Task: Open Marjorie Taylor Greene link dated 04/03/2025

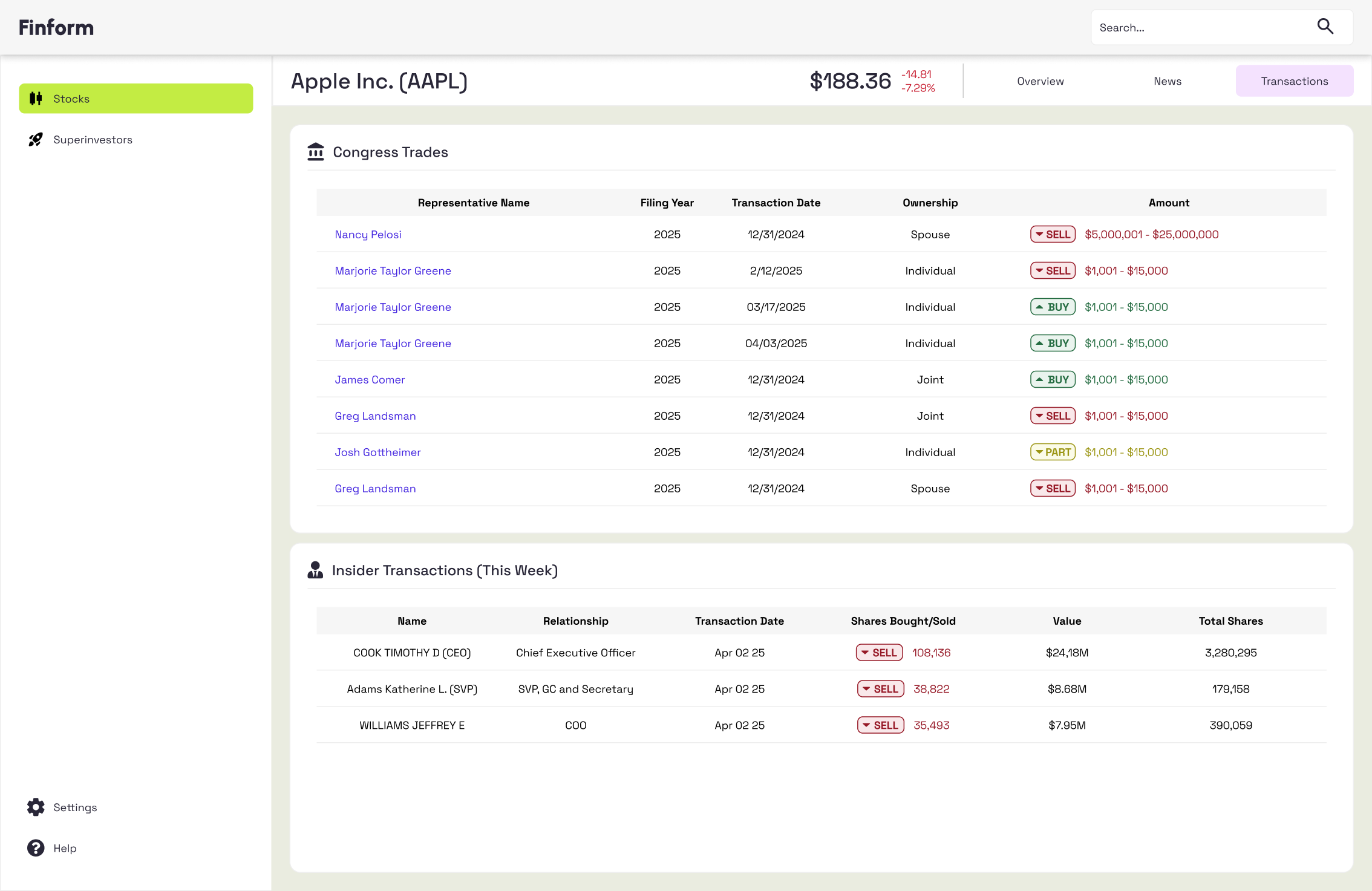Action: coord(393,343)
